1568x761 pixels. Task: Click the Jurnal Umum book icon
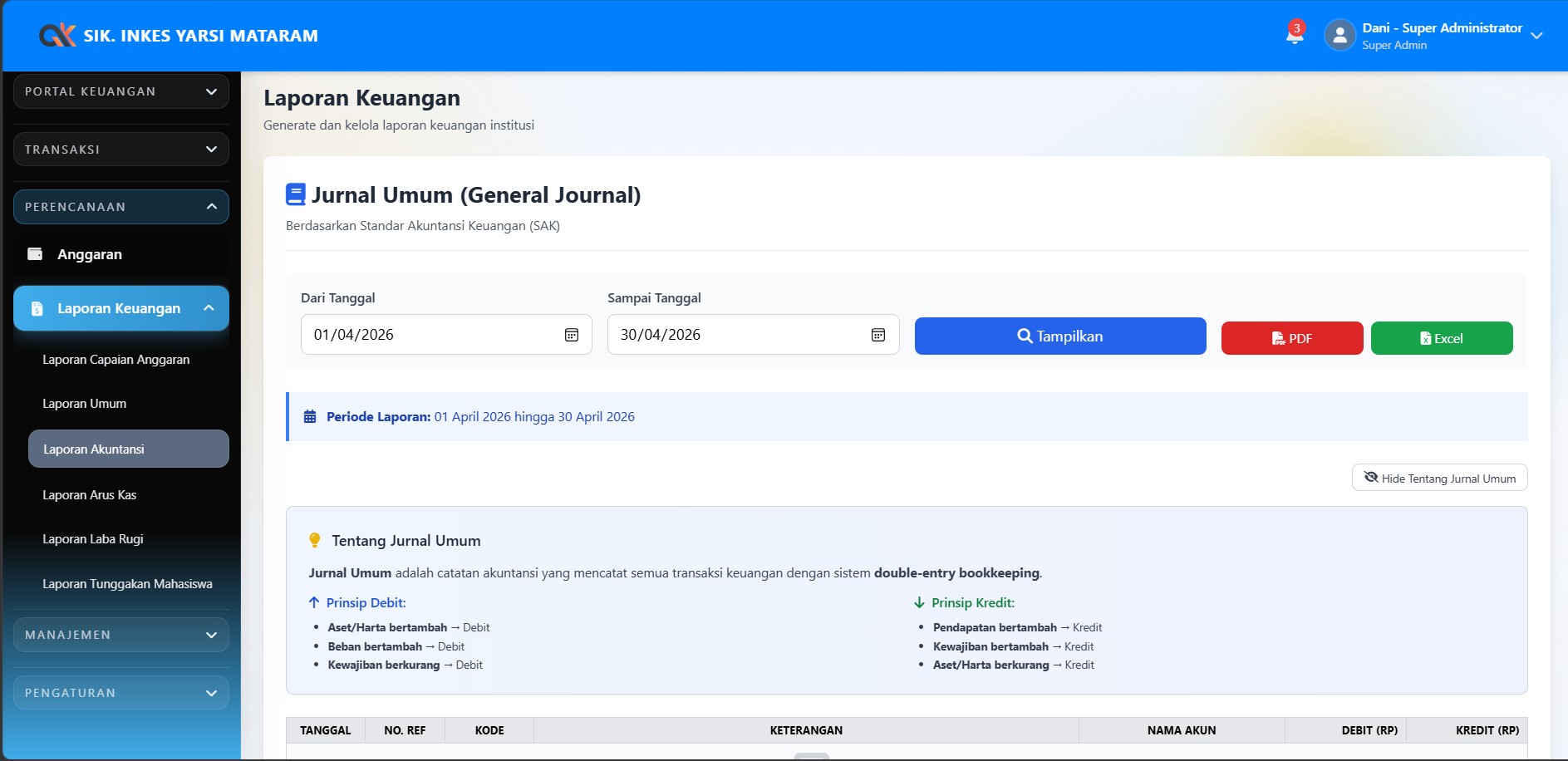point(295,194)
